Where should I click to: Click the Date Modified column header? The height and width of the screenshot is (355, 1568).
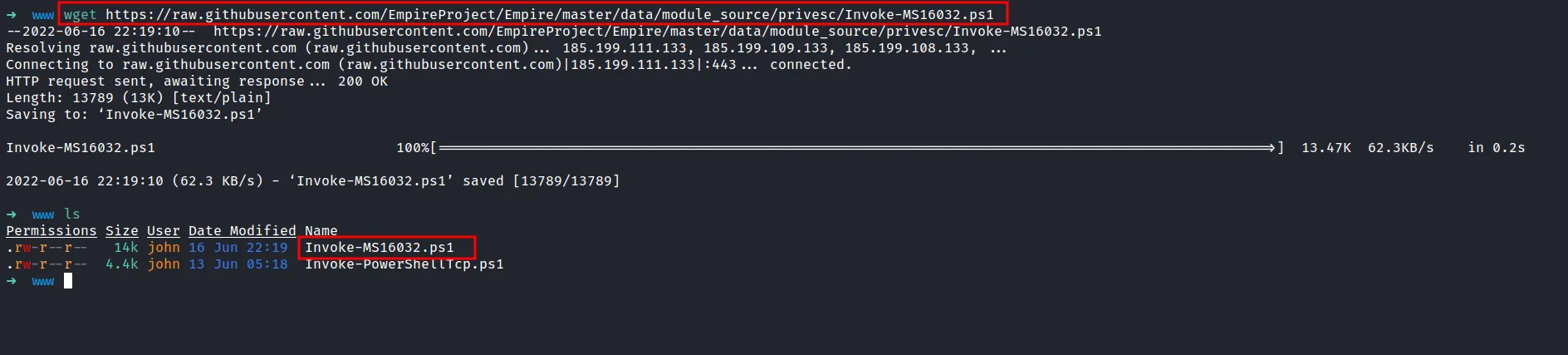click(242, 231)
